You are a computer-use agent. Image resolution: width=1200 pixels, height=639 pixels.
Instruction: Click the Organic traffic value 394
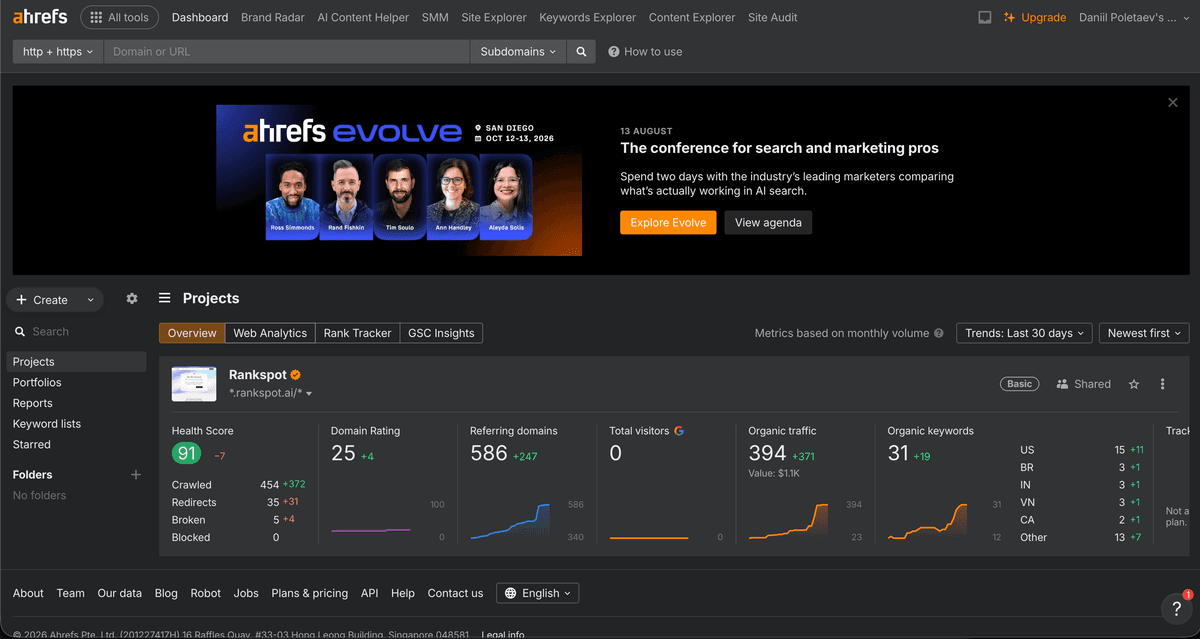(x=768, y=453)
